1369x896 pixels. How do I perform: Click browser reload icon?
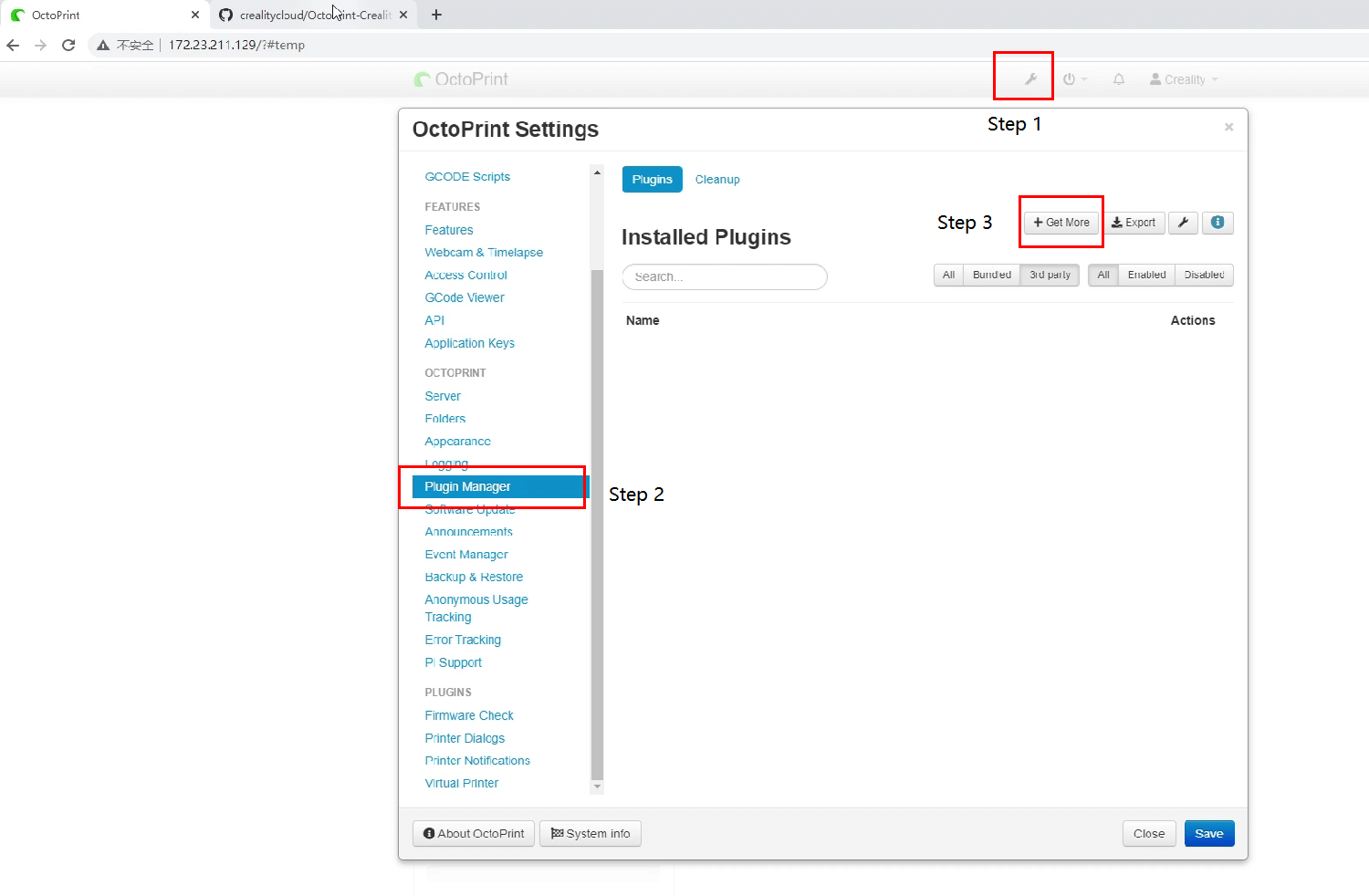(68, 45)
